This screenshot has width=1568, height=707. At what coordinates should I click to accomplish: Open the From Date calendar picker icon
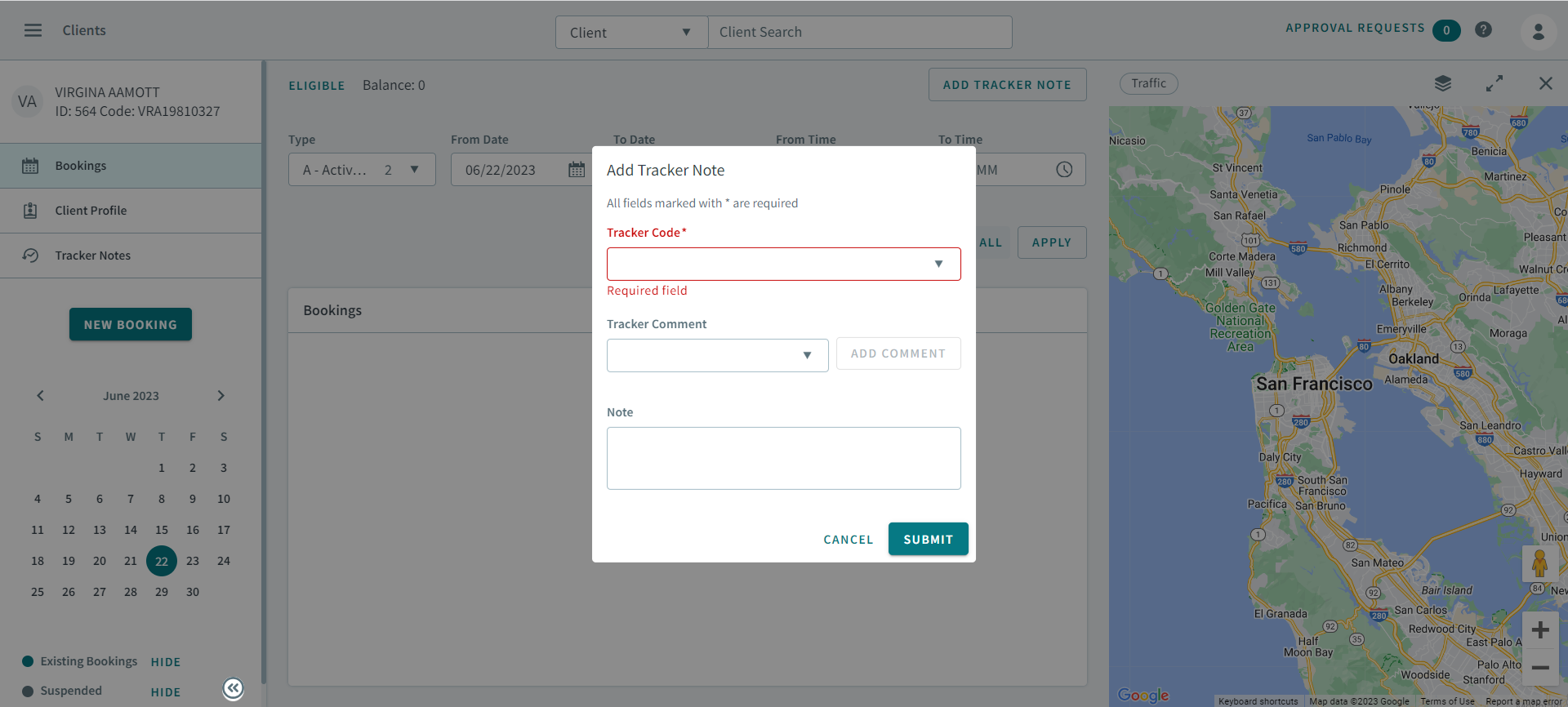(x=577, y=170)
